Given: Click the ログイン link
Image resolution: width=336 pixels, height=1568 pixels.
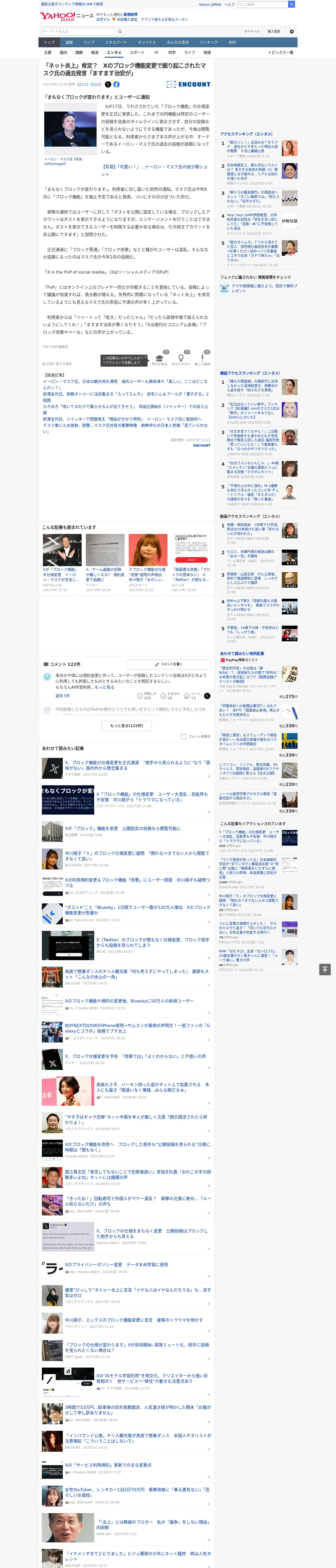Looking at the screenshot, I should coord(103,20).
